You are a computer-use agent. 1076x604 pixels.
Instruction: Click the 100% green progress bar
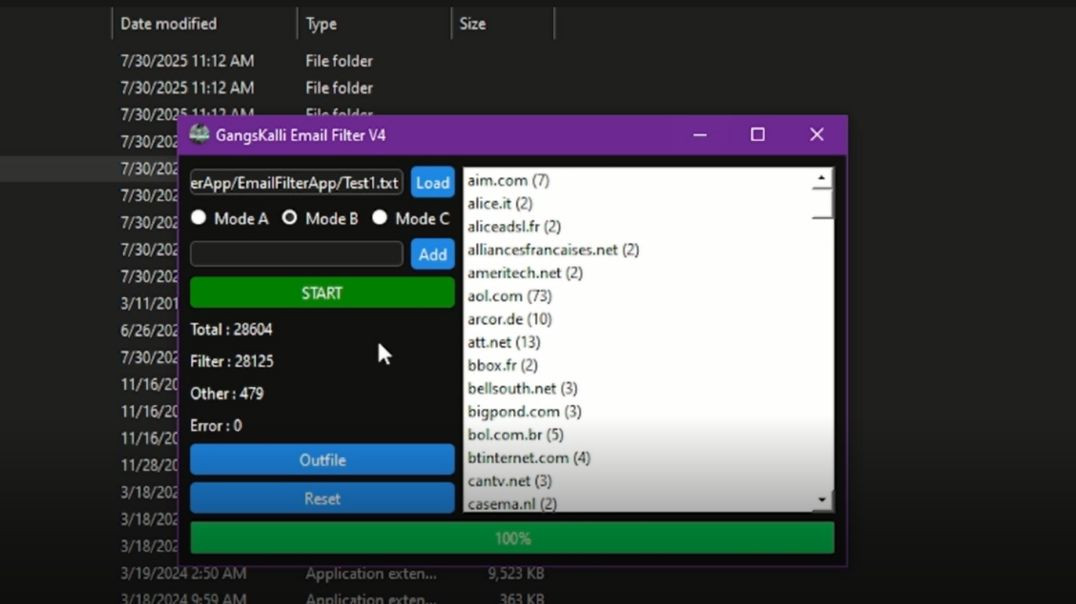click(513, 538)
